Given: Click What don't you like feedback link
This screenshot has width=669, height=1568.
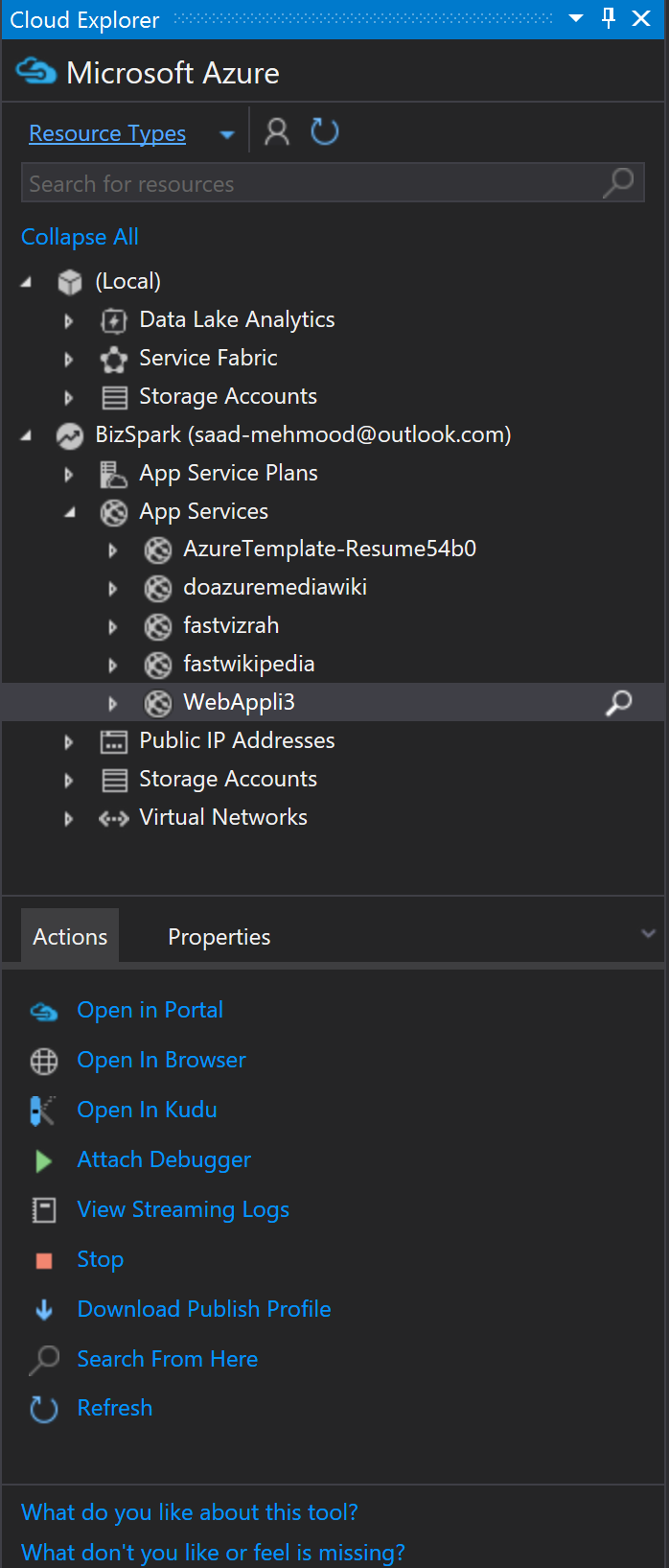Looking at the screenshot, I should pos(213,1553).
